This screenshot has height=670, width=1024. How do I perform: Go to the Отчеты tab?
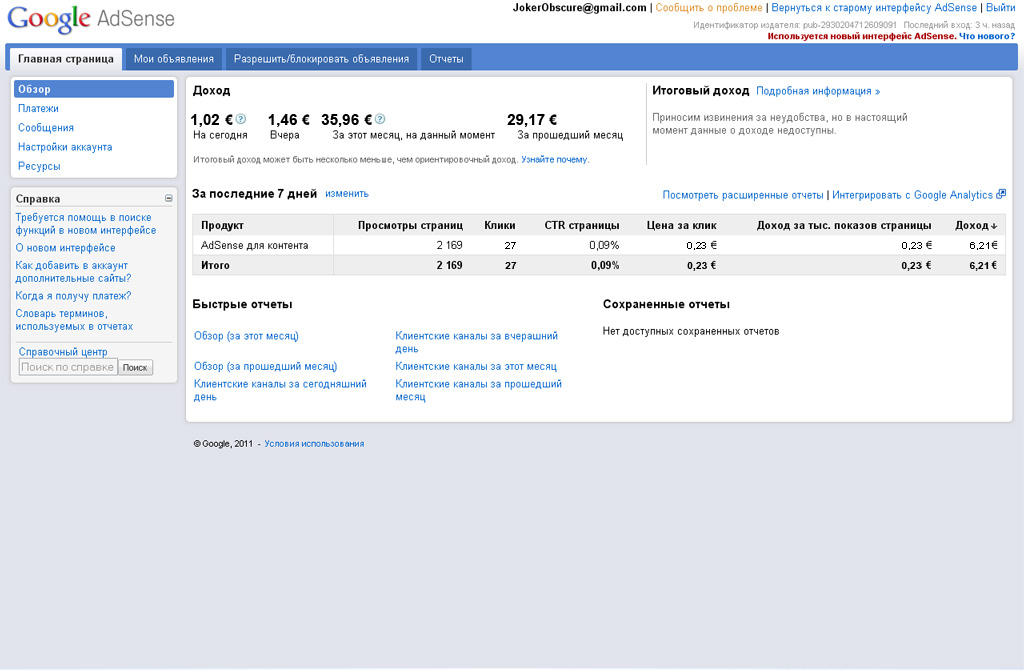coord(446,59)
